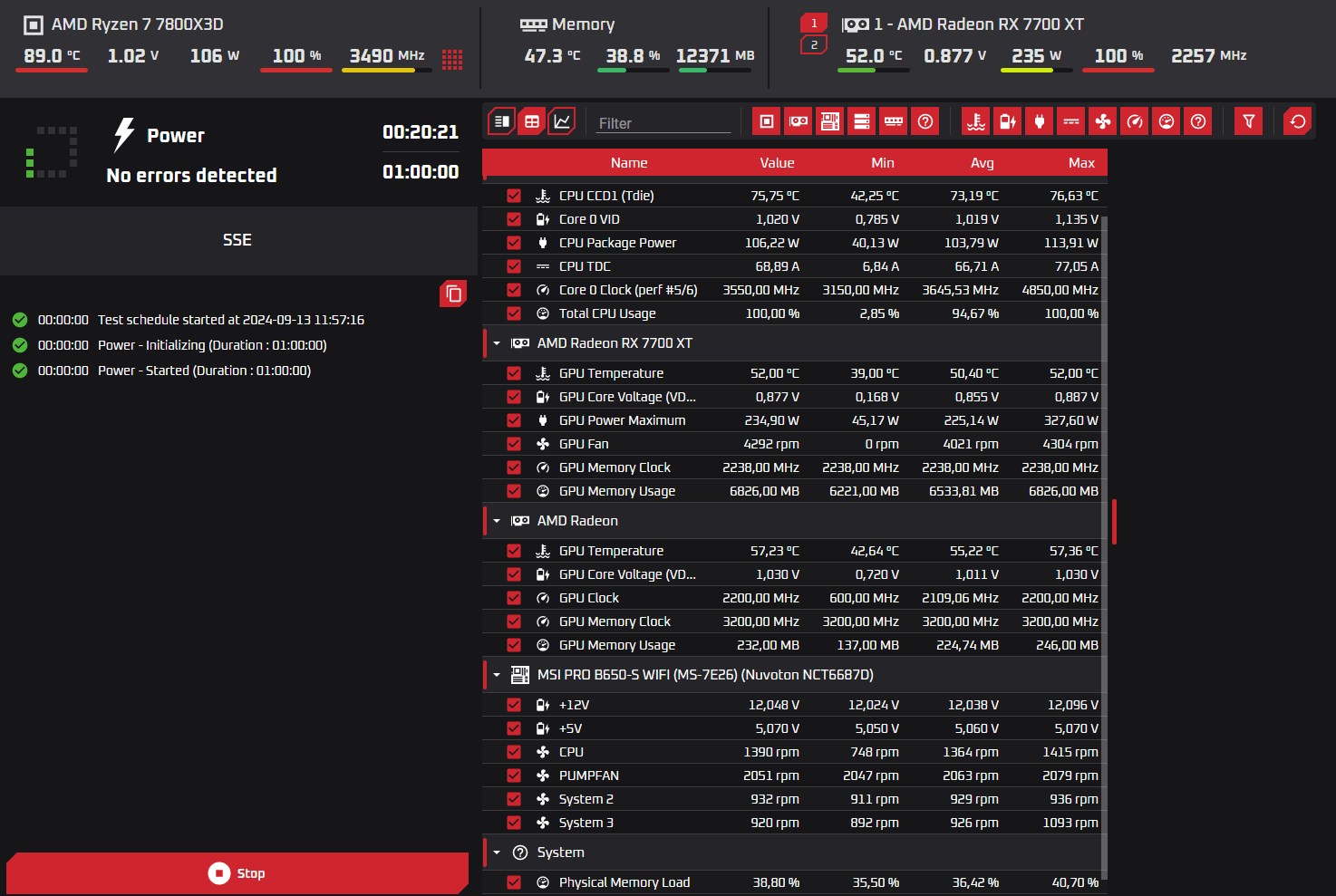Switch to the table grid monitoring view

tap(532, 120)
